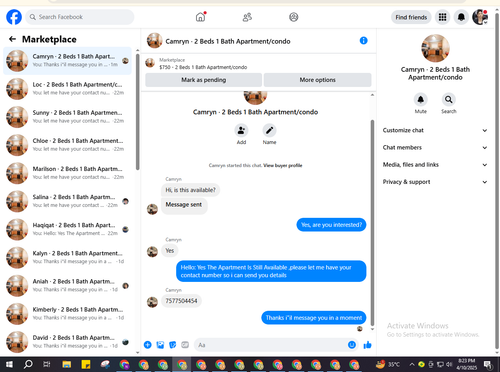Expand Media, files and links section
The height and width of the screenshot is (372, 500).
(x=435, y=165)
